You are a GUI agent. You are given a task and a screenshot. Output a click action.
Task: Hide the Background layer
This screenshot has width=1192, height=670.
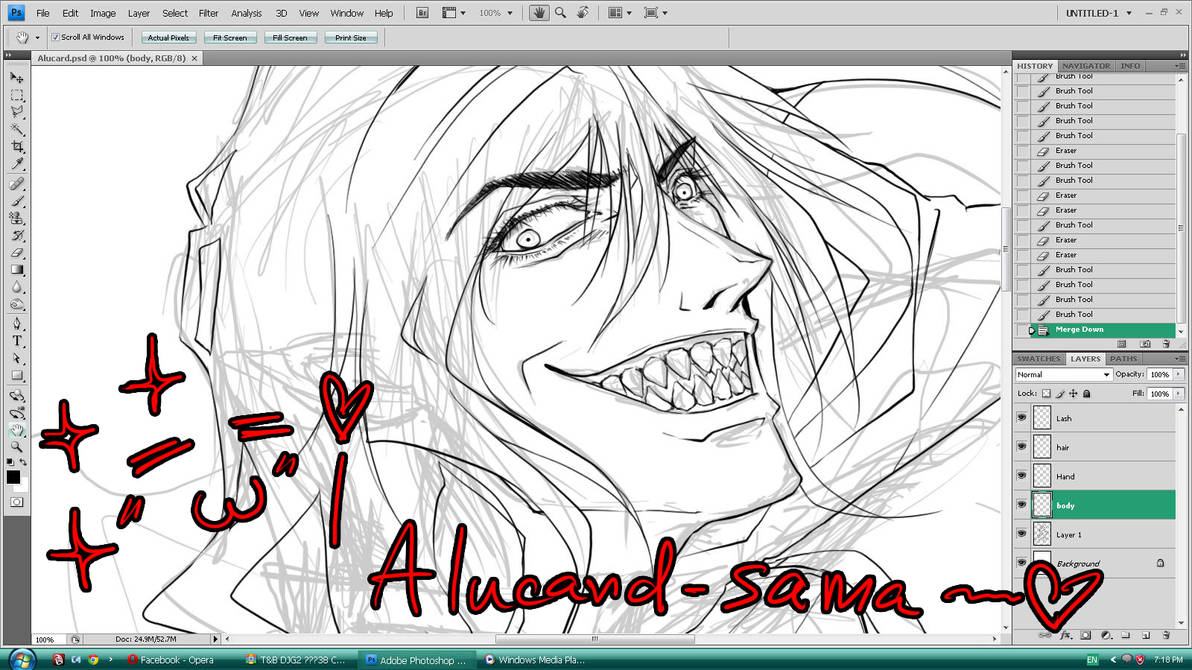click(1022, 563)
